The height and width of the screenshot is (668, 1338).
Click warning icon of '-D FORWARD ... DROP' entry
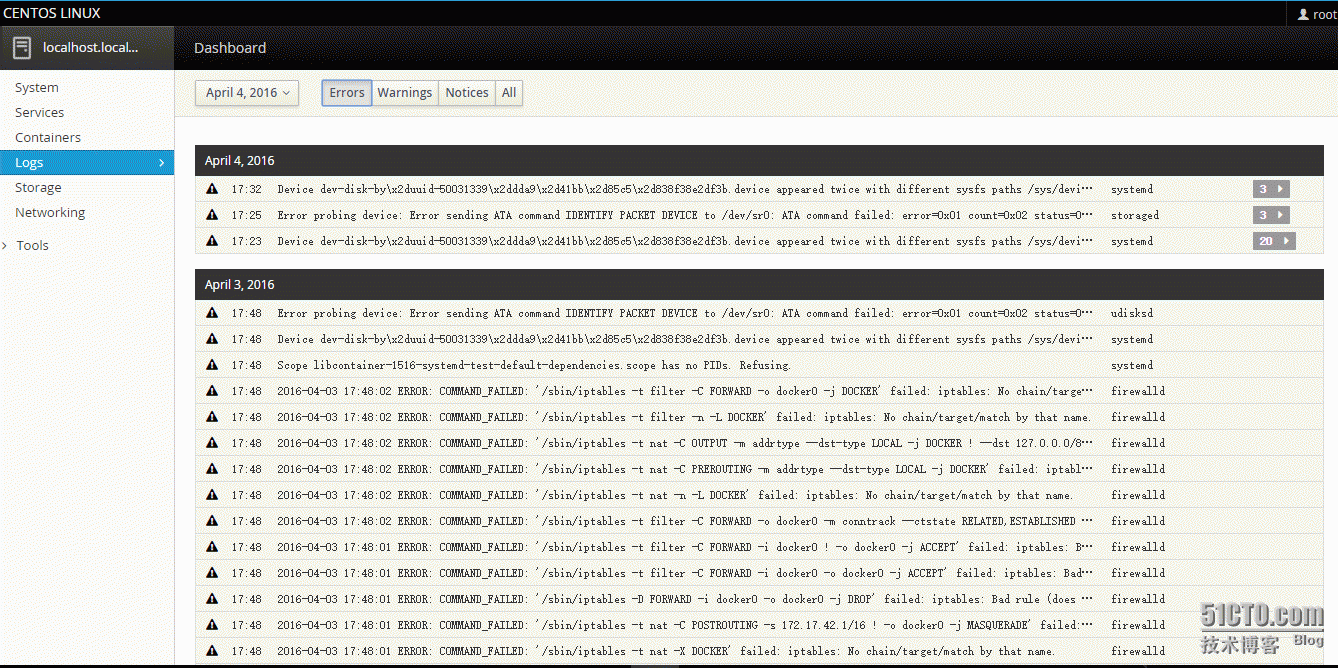pyautogui.click(x=212, y=599)
